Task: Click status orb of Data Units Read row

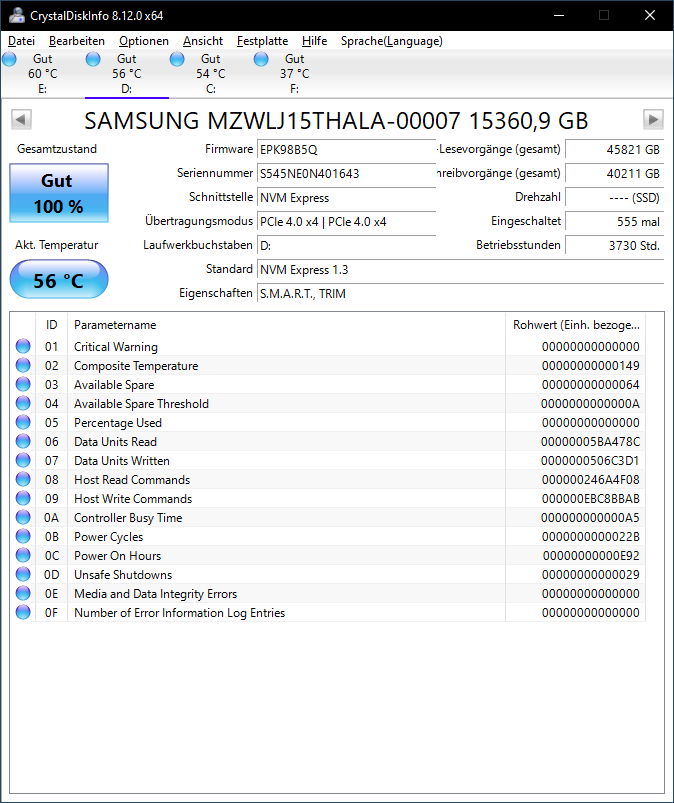Action: click(23, 441)
